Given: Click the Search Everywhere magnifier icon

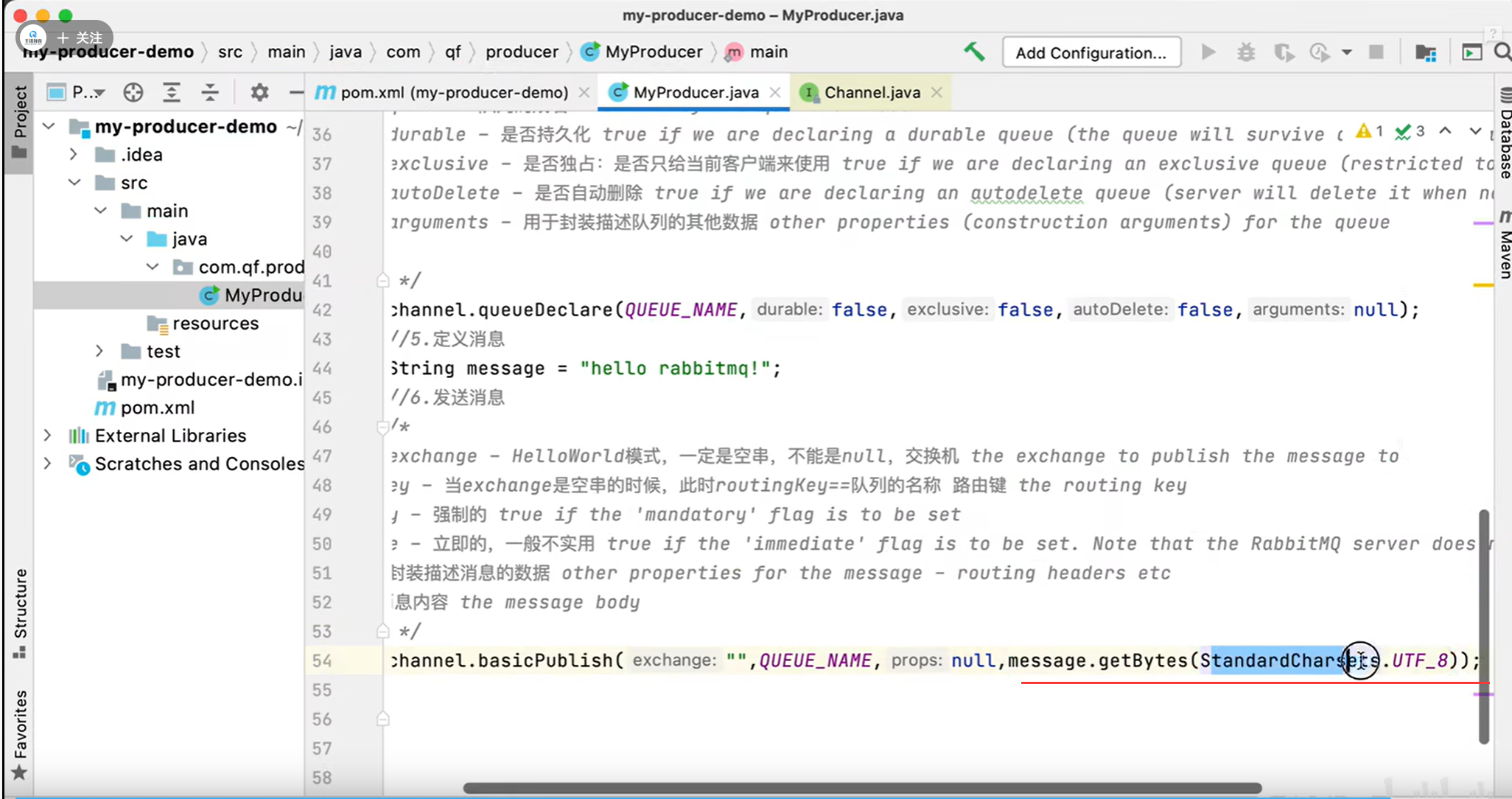Looking at the screenshot, I should click(x=1502, y=52).
